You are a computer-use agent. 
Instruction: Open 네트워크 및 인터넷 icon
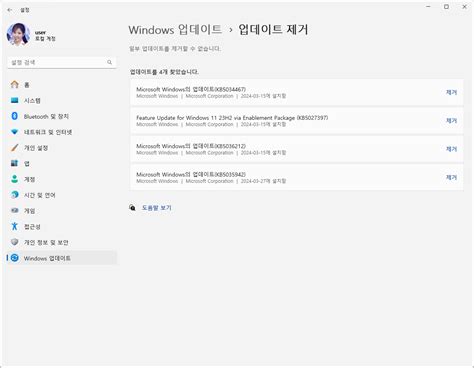coord(14,132)
